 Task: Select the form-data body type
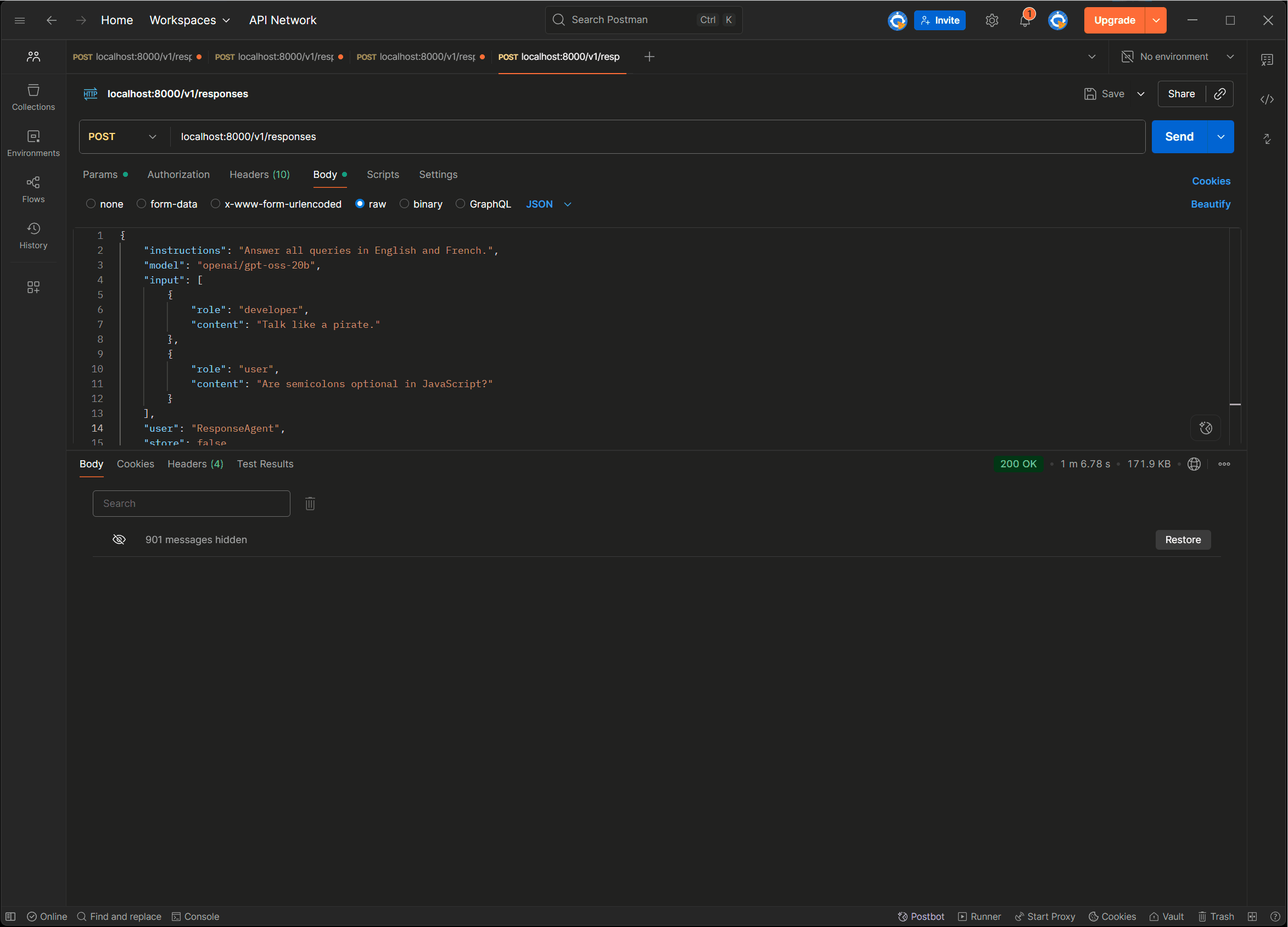click(x=142, y=204)
